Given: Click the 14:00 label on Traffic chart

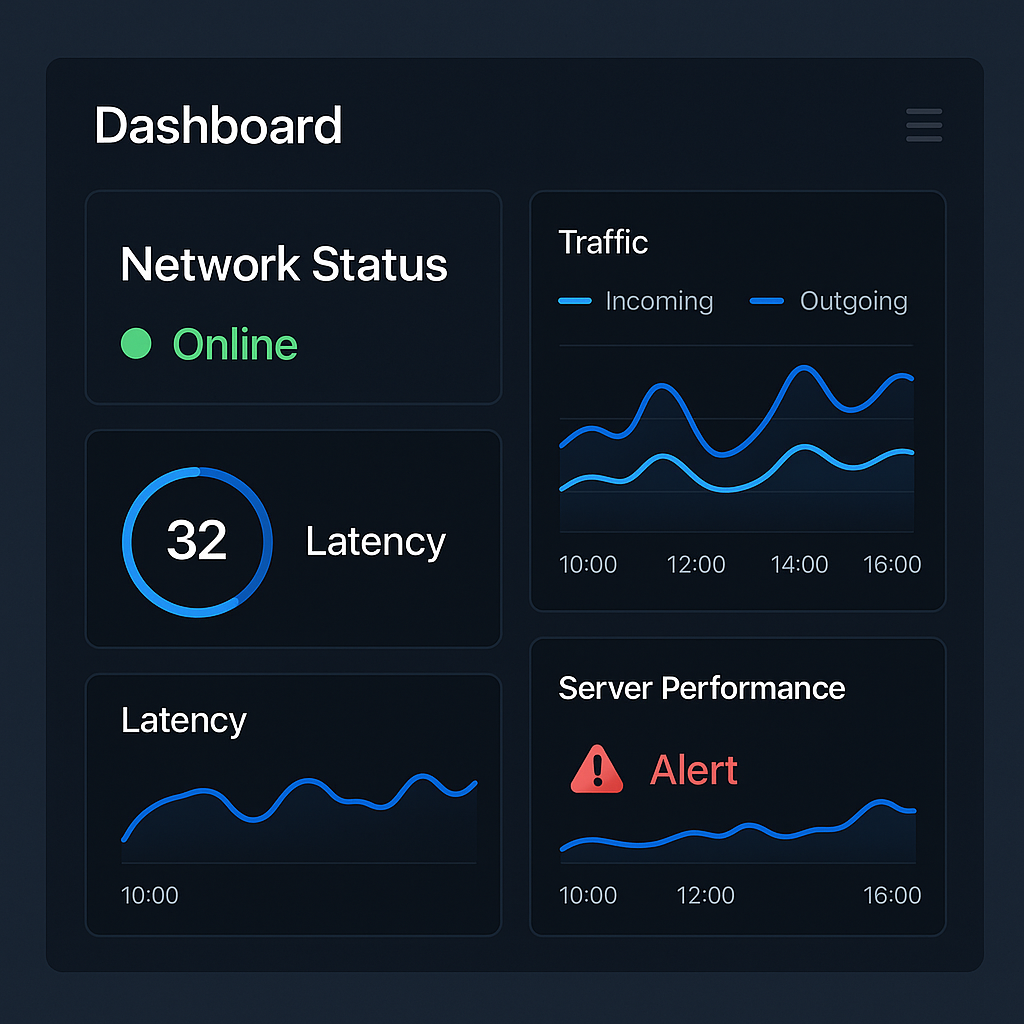Looking at the screenshot, I should point(799,564).
